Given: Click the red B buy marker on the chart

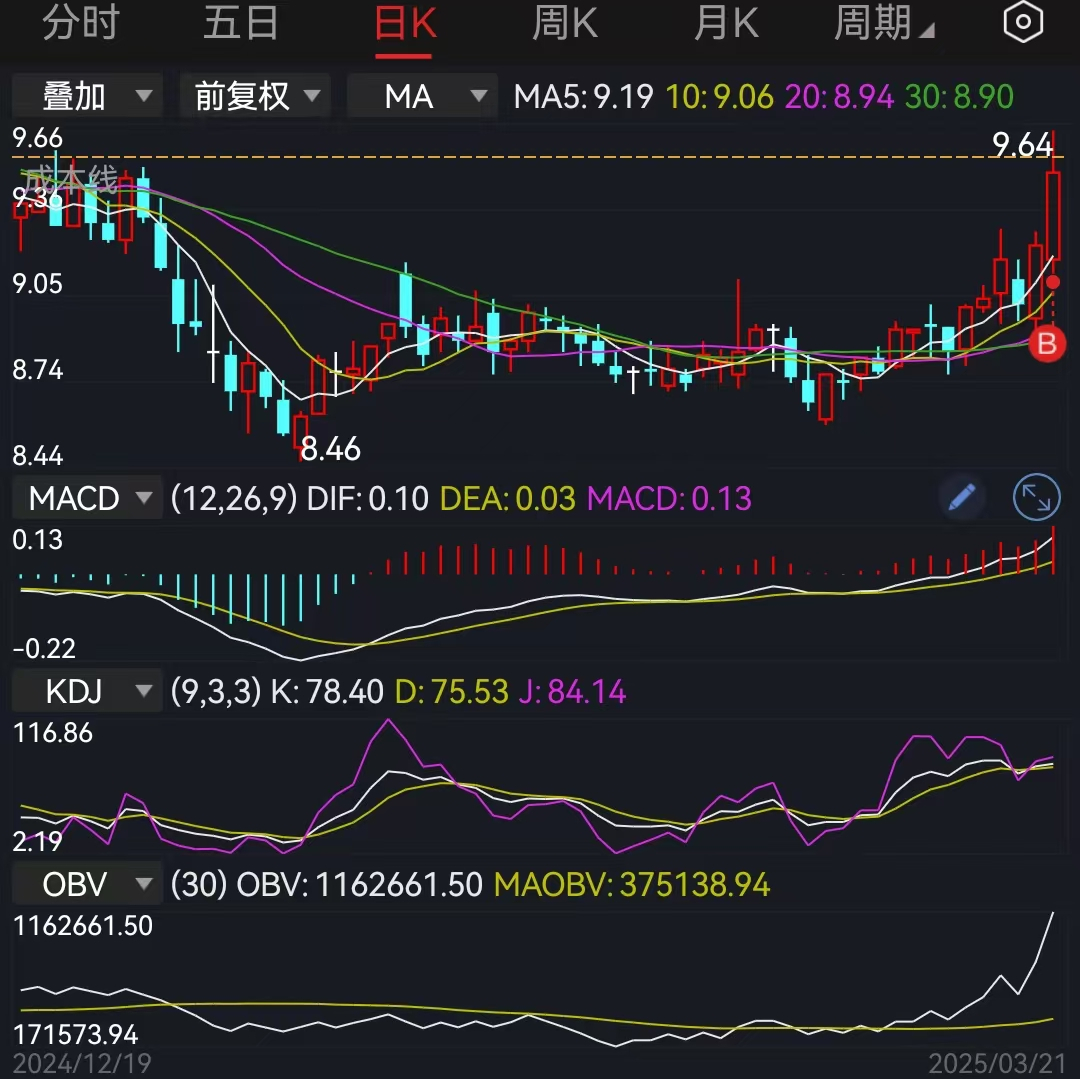Looking at the screenshot, I should click(x=1046, y=344).
